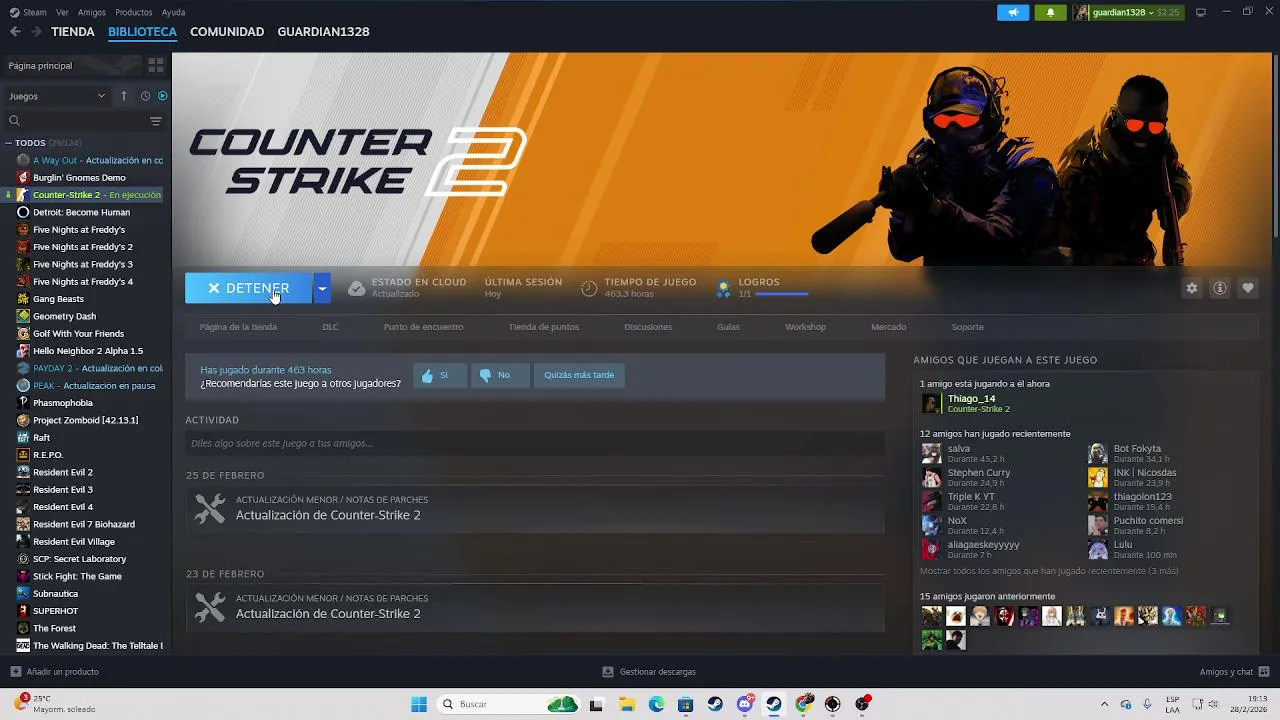
Task: Open the Mercado tab
Action: click(x=888, y=327)
